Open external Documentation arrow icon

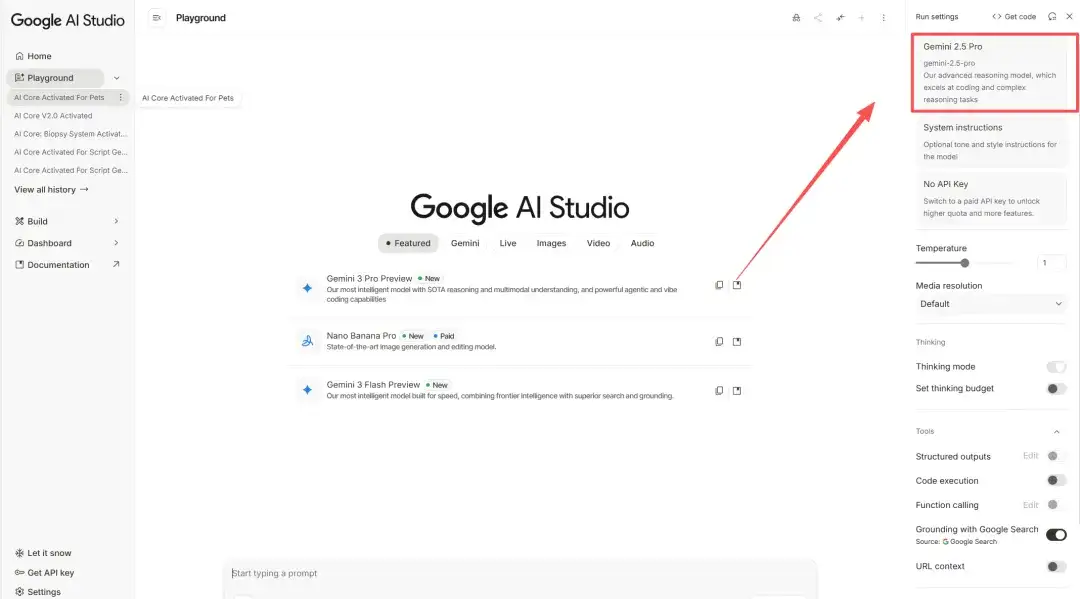tap(116, 264)
